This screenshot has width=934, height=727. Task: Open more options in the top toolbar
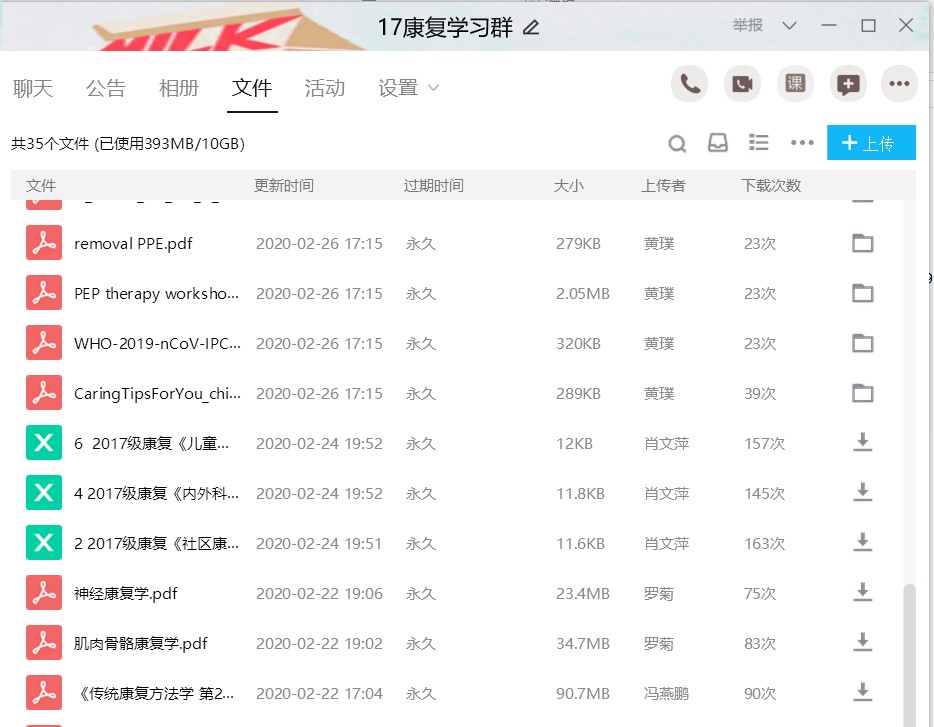[899, 84]
